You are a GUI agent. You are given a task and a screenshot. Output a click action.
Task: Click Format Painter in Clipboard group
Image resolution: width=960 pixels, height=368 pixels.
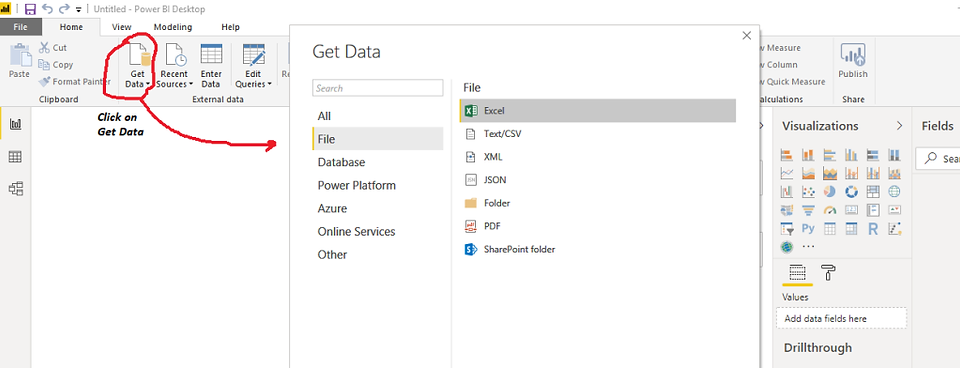point(74,81)
